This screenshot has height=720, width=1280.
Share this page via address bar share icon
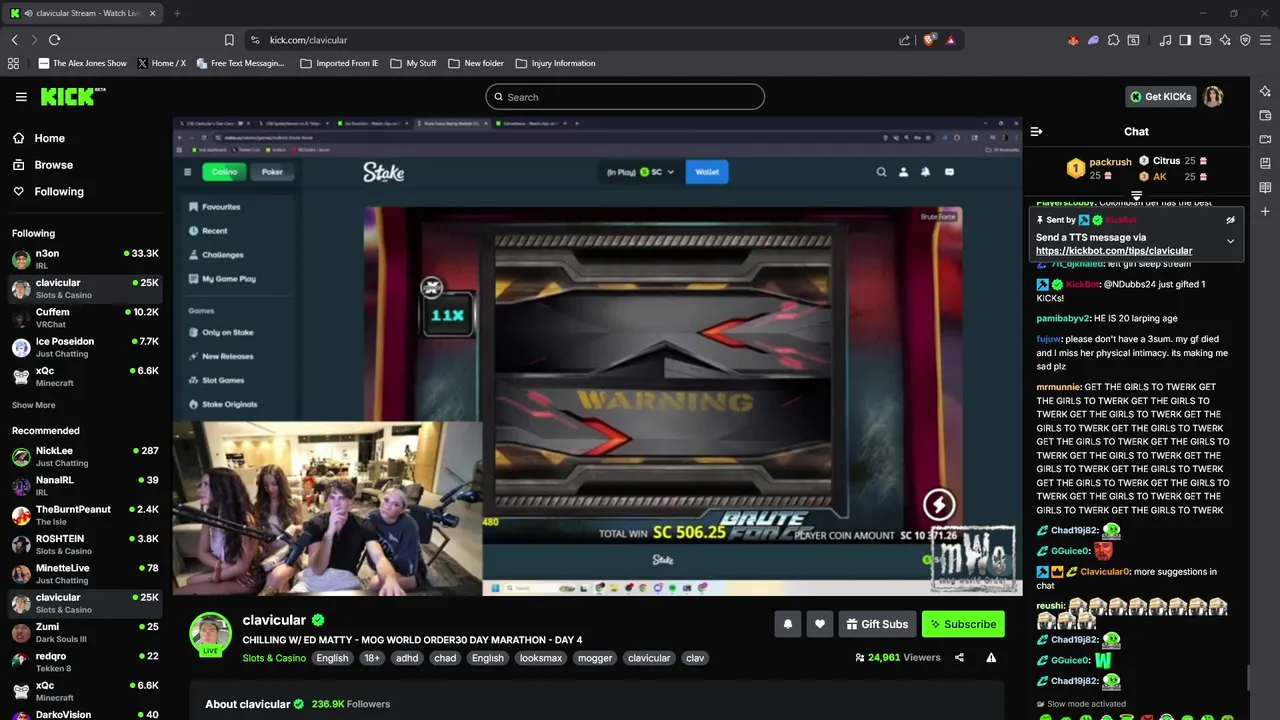905,40
